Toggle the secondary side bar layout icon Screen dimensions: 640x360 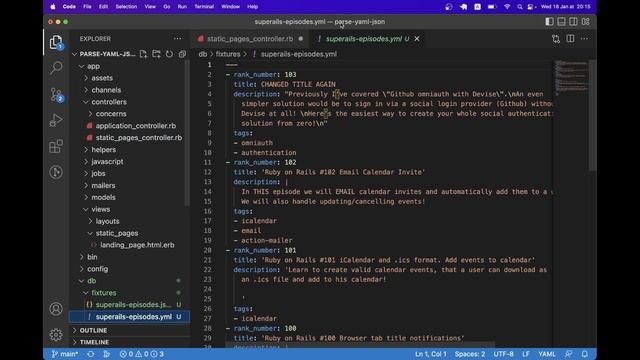click(x=573, y=22)
